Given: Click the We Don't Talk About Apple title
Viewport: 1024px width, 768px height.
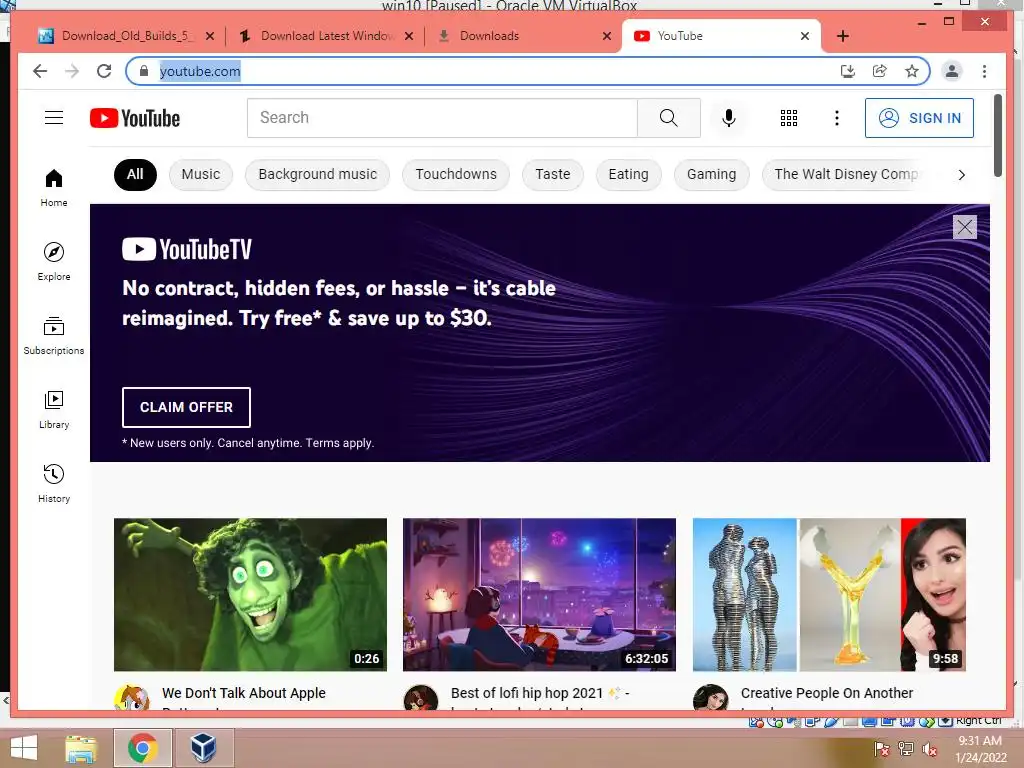Looking at the screenshot, I should [244, 693].
